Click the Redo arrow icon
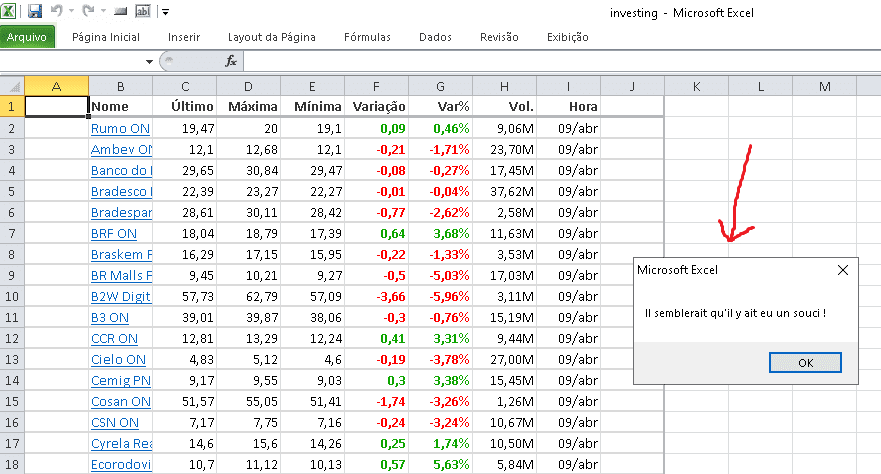881x474 pixels. tap(88, 12)
